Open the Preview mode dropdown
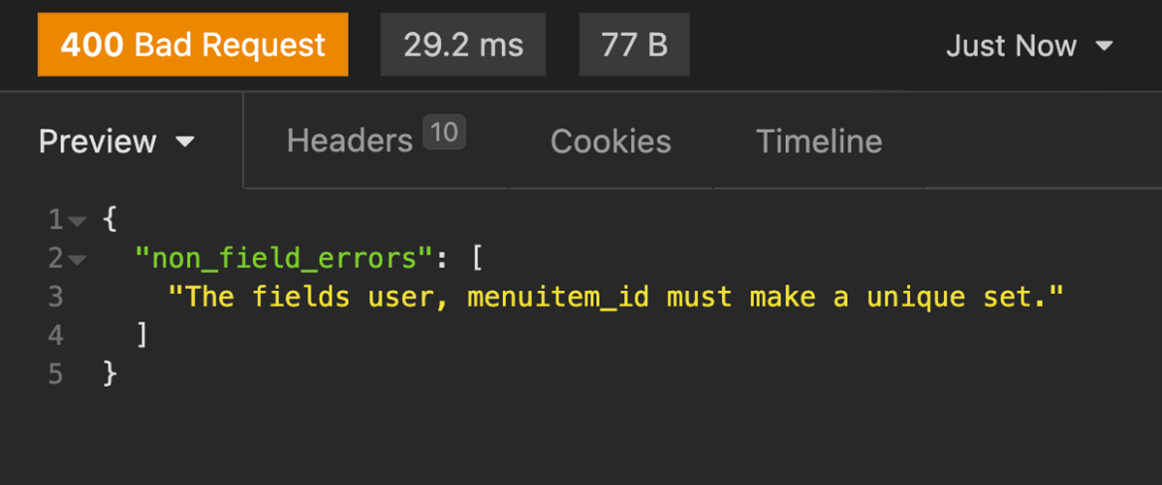The width and height of the screenshot is (1162, 485). [x=117, y=141]
